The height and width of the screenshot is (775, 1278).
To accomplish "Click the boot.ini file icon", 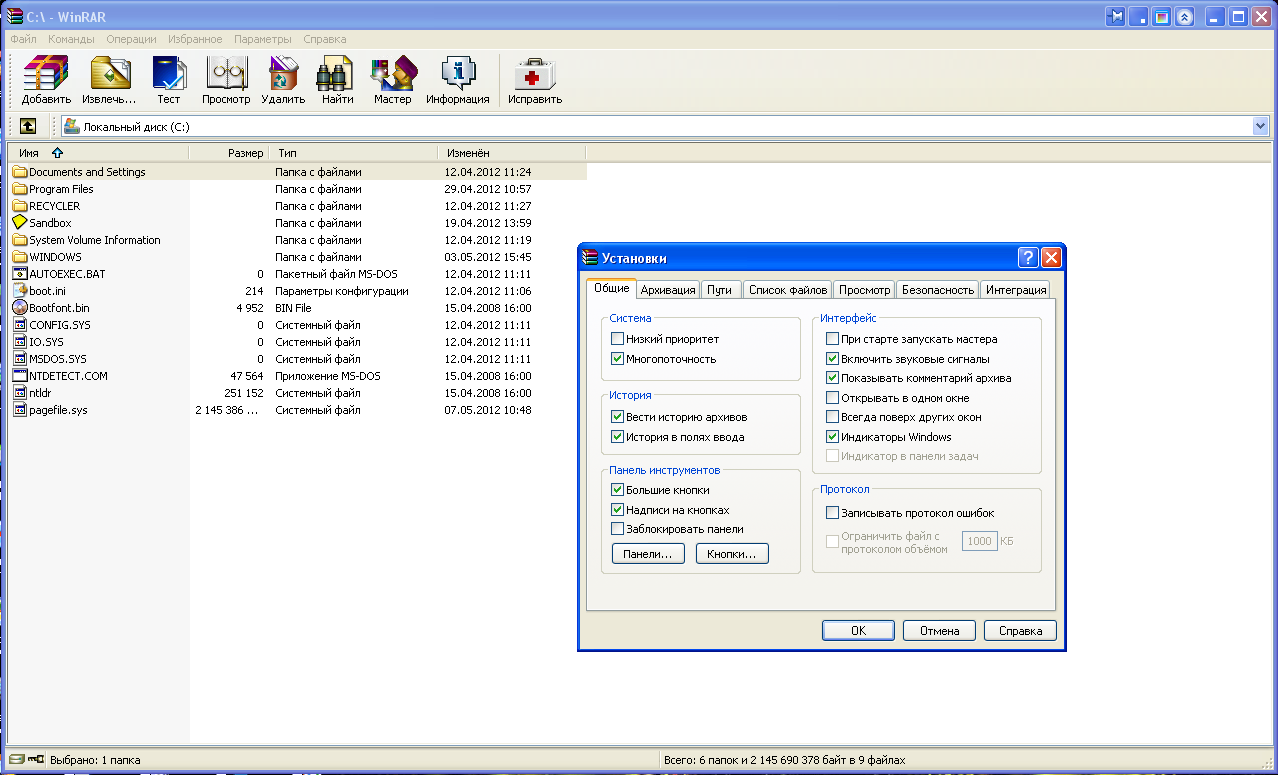I will (19, 291).
